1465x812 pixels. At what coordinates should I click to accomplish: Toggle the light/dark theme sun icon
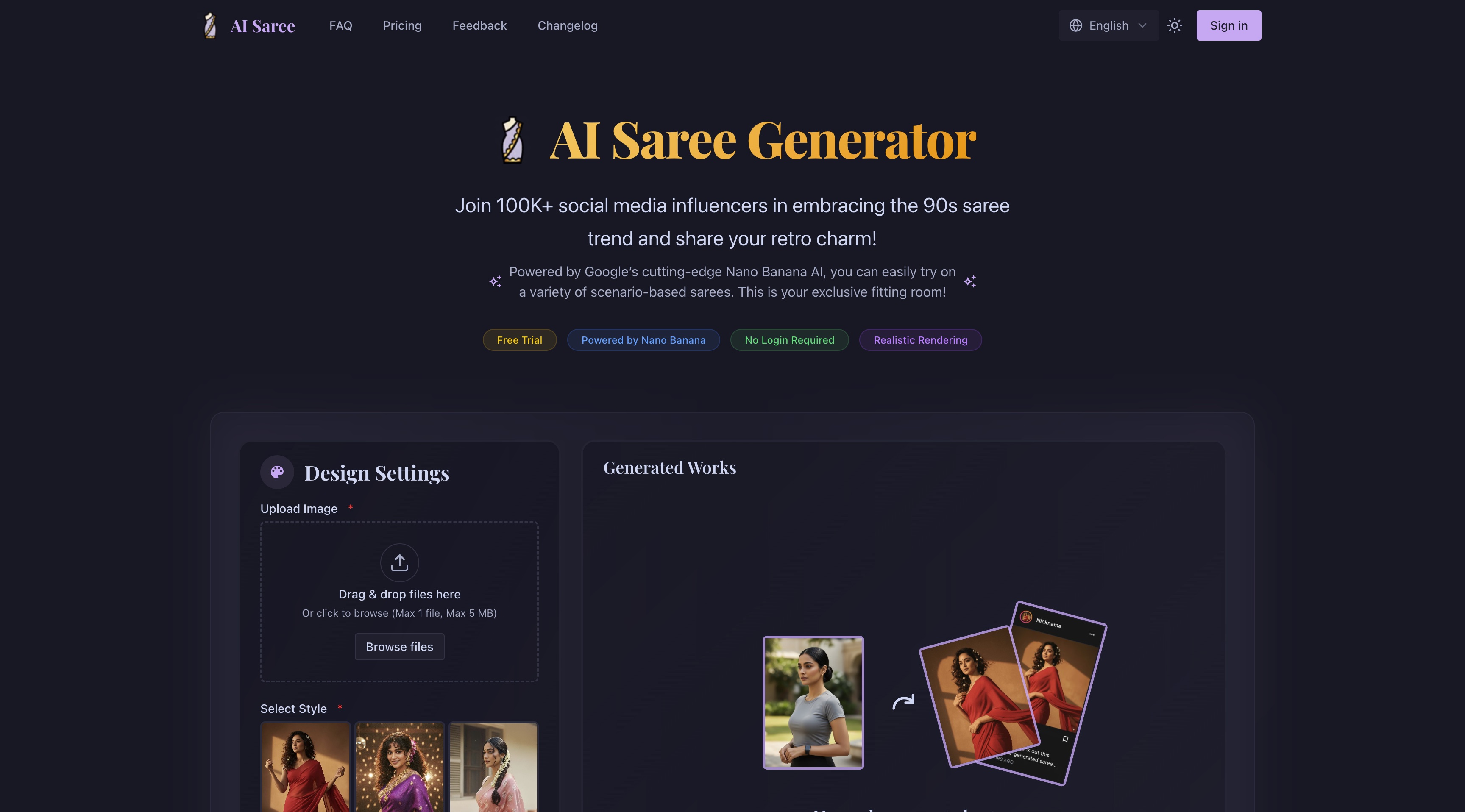1174,25
